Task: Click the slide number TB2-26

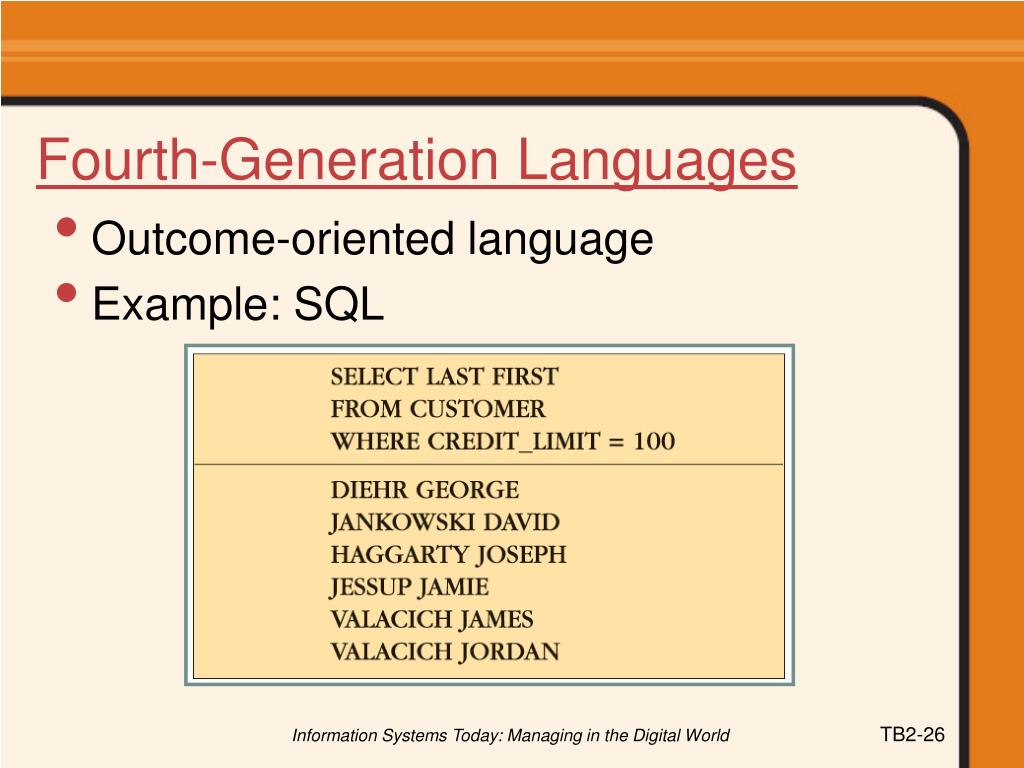Action: pos(912,735)
